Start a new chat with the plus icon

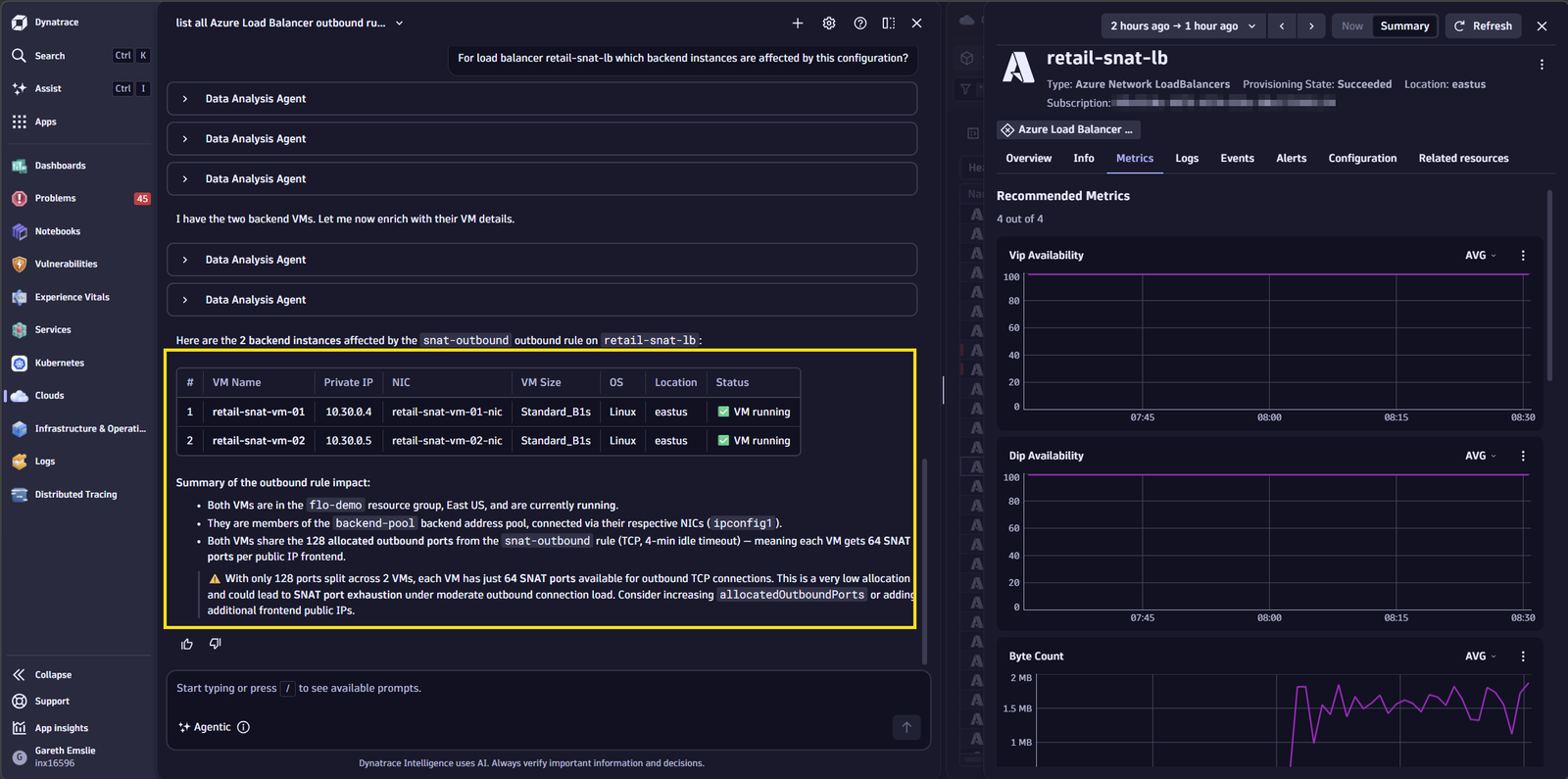point(798,24)
